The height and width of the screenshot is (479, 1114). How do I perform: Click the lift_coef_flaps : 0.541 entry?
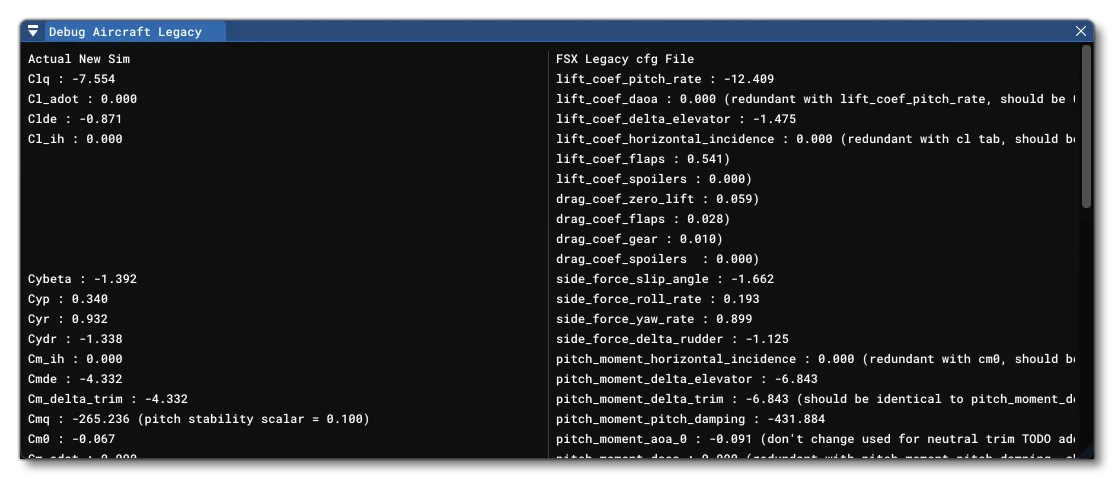(643, 158)
